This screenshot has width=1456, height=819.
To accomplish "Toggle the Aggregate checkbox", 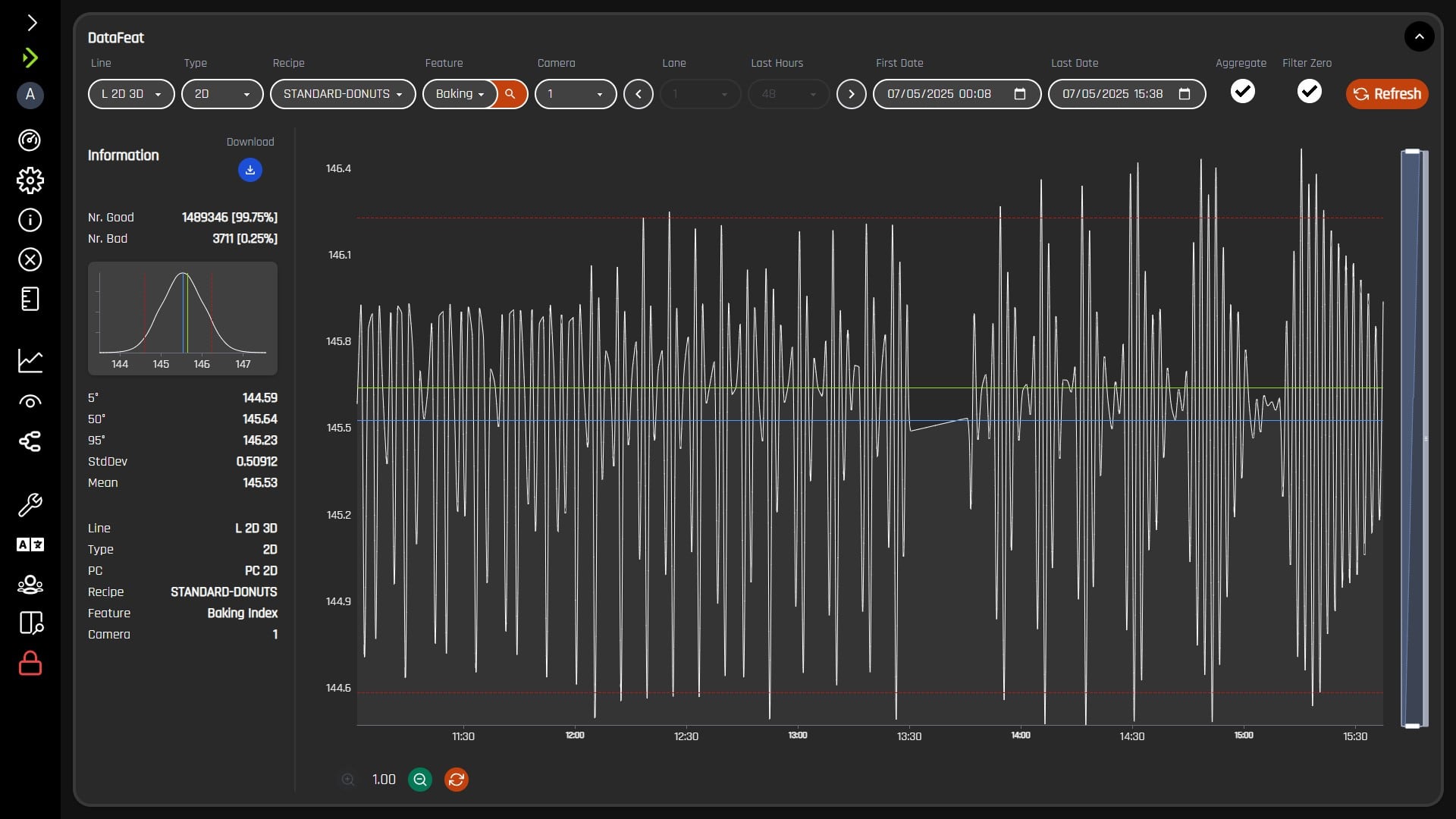I will (1242, 92).
